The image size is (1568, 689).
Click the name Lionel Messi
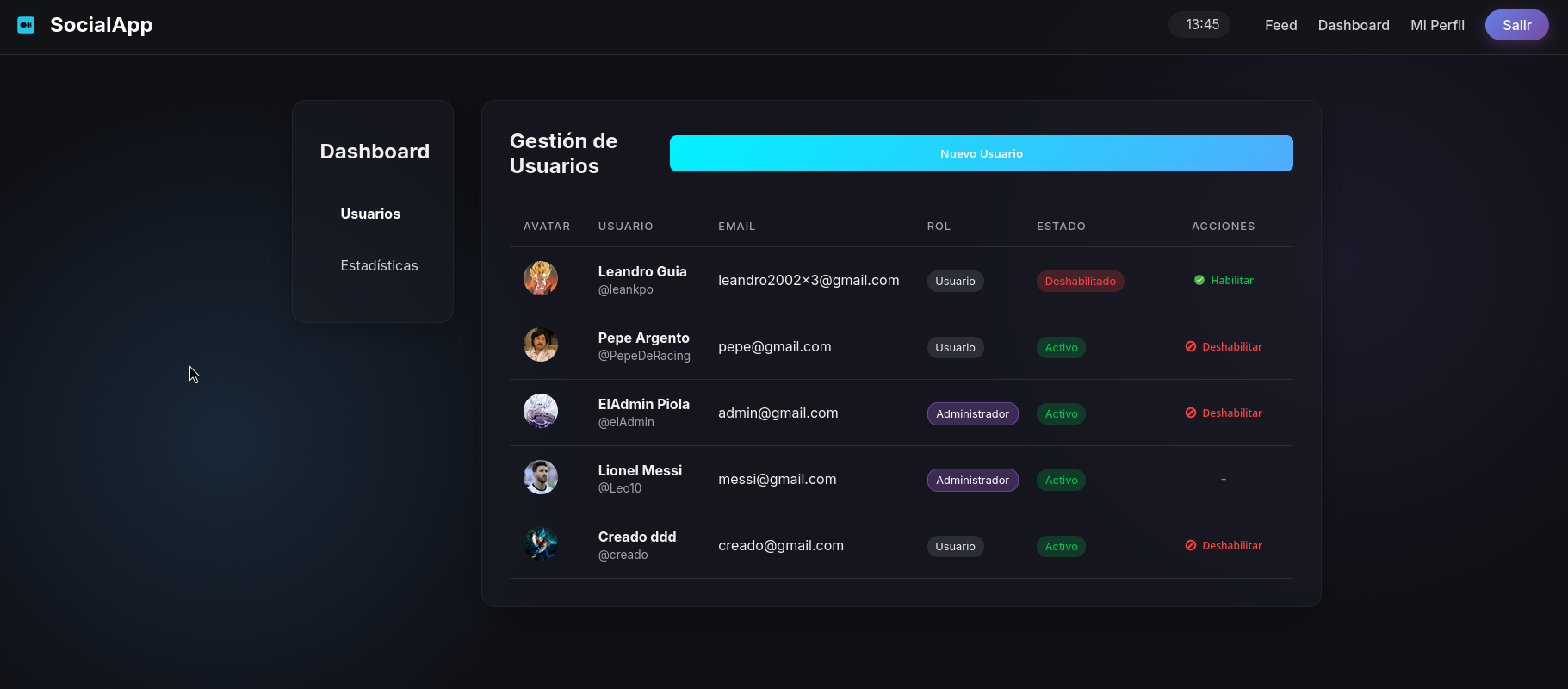pyautogui.click(x=640, y=470)
